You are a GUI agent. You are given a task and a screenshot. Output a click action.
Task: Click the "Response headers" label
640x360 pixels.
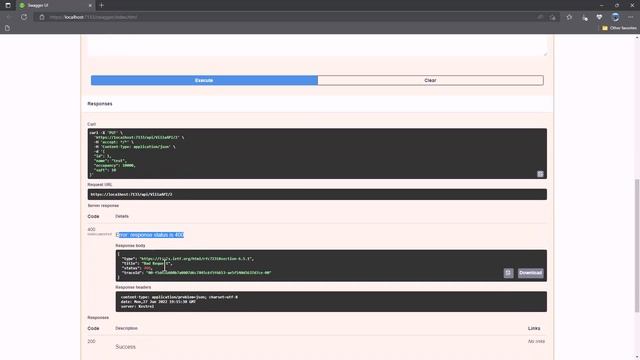point(133,287)
